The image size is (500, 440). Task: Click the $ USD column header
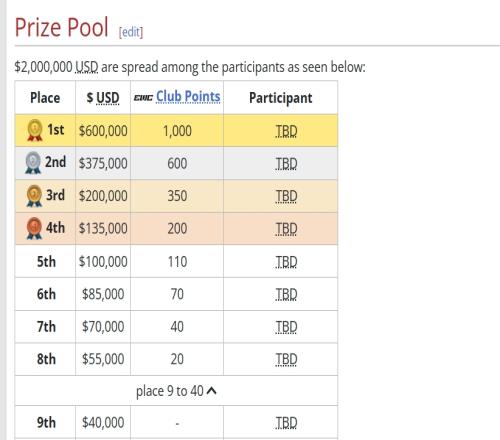point(103,98)
